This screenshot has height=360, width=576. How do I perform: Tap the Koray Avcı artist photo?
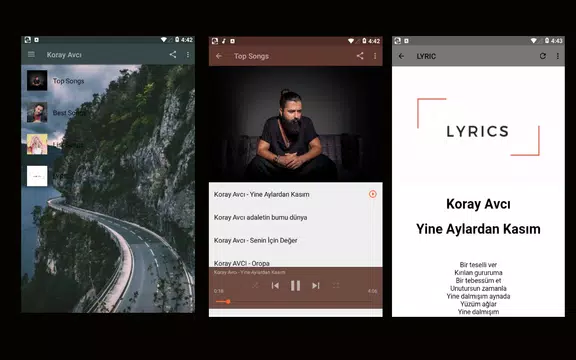click(296, 124)
